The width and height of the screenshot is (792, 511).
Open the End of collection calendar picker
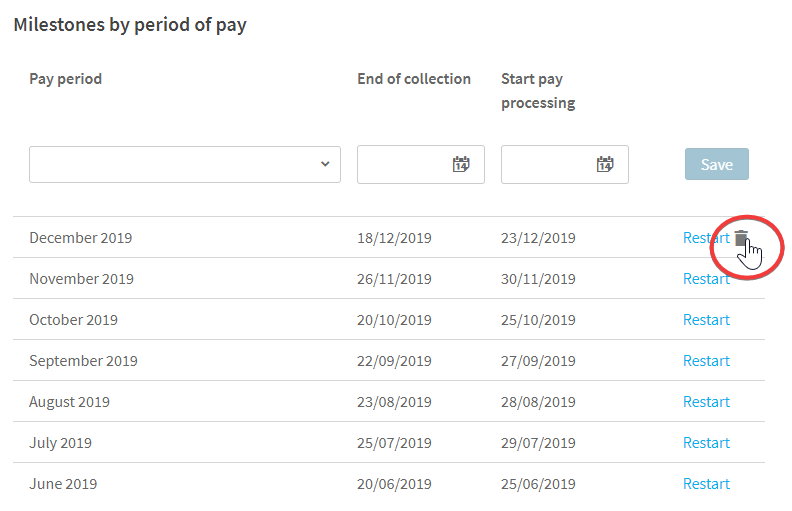pos(461,164)
